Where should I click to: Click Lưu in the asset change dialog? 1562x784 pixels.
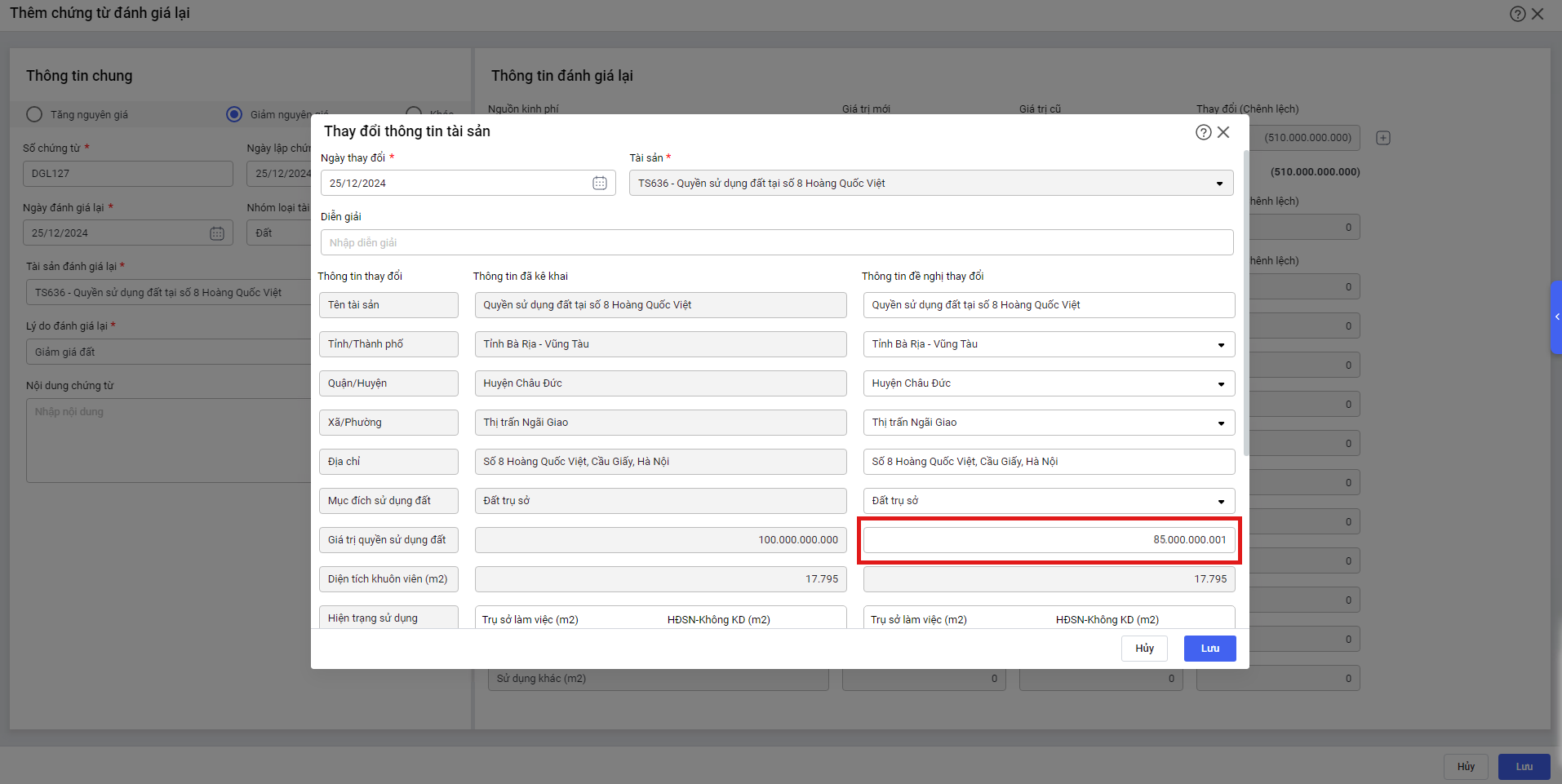[x=1209, y=649]
